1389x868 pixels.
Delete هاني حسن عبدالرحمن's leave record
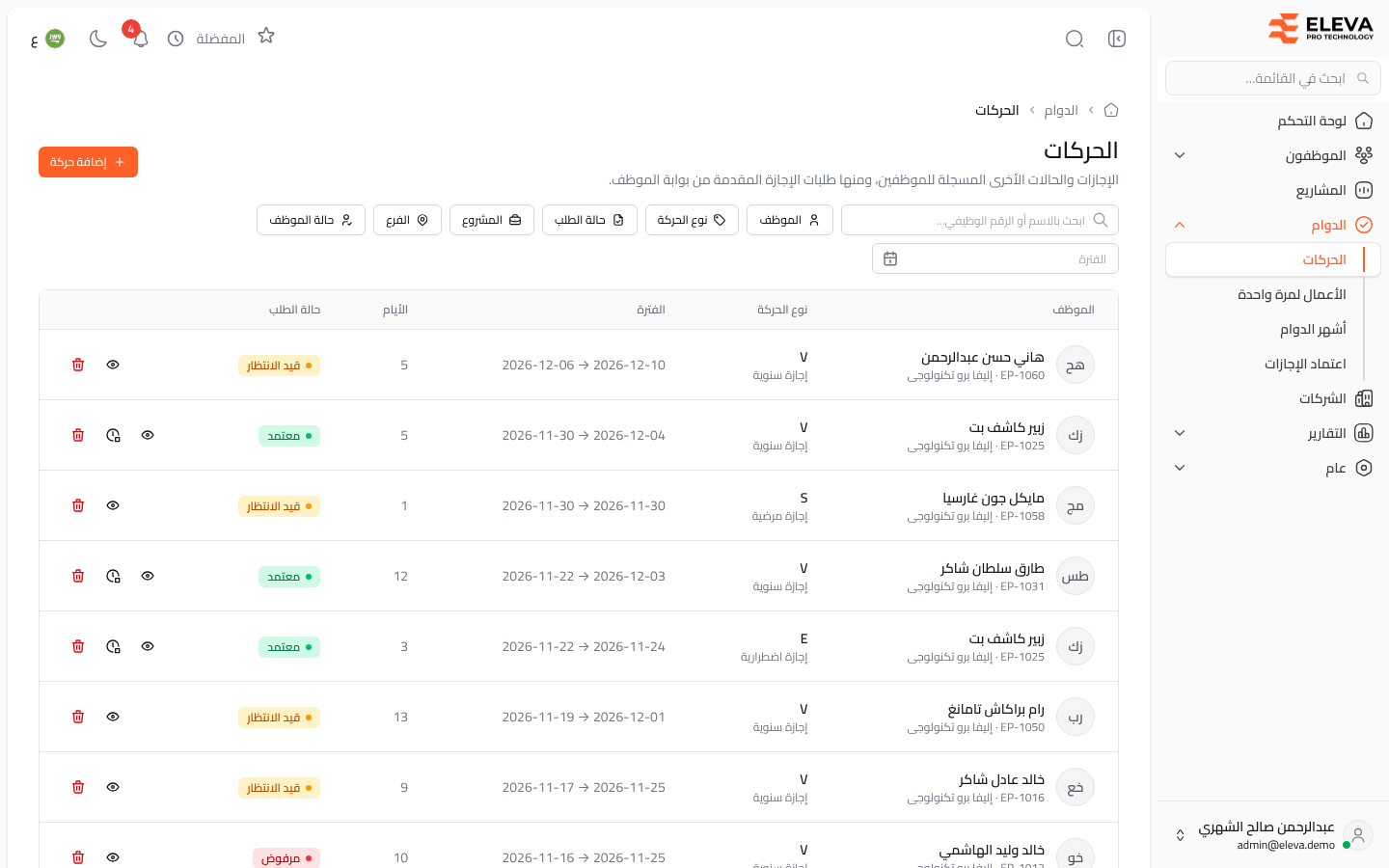pyautogui.click(x=78, y=365)
